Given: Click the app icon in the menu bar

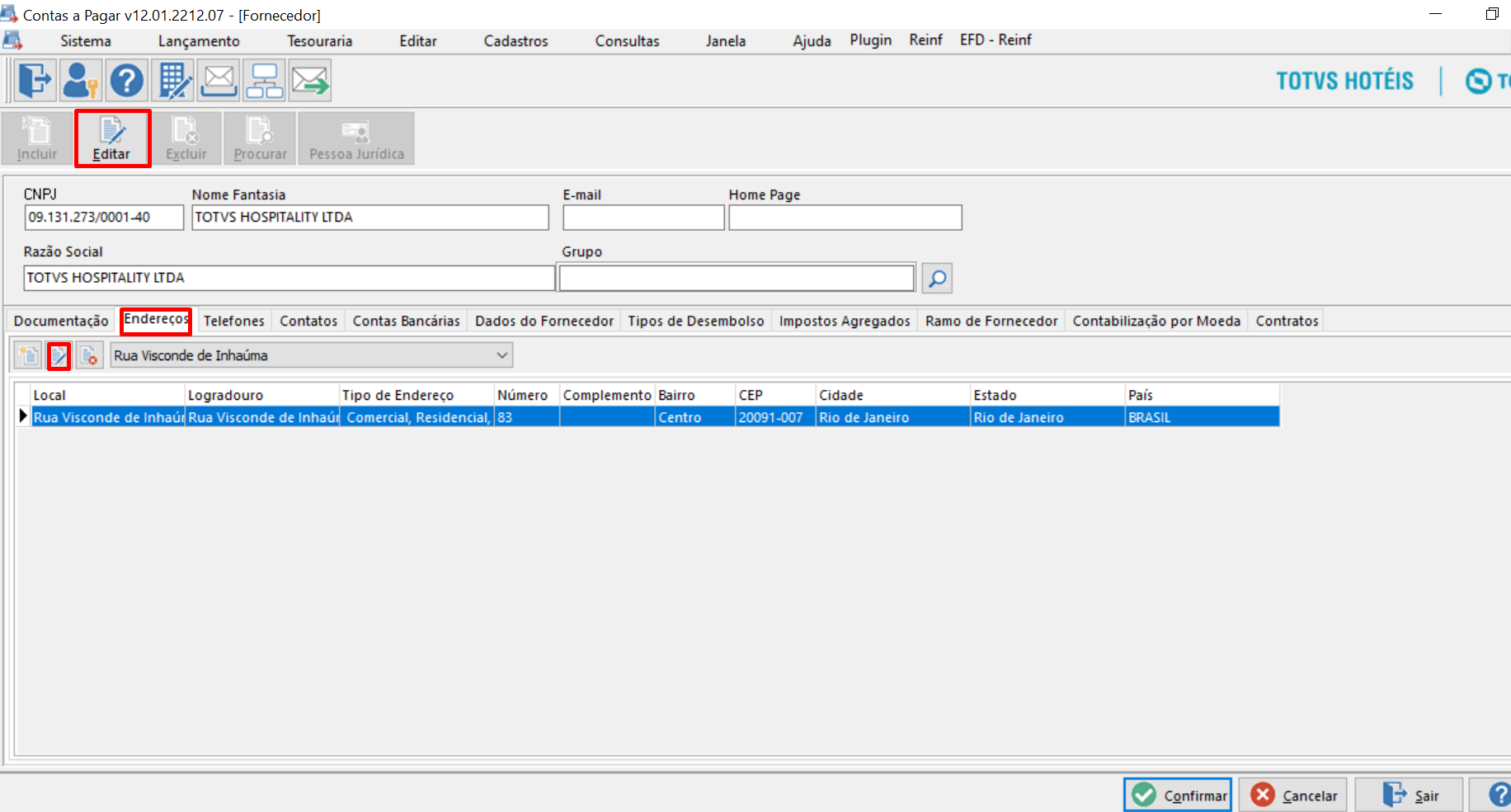Looking at the screenshot, I should (x=12, y=40).
